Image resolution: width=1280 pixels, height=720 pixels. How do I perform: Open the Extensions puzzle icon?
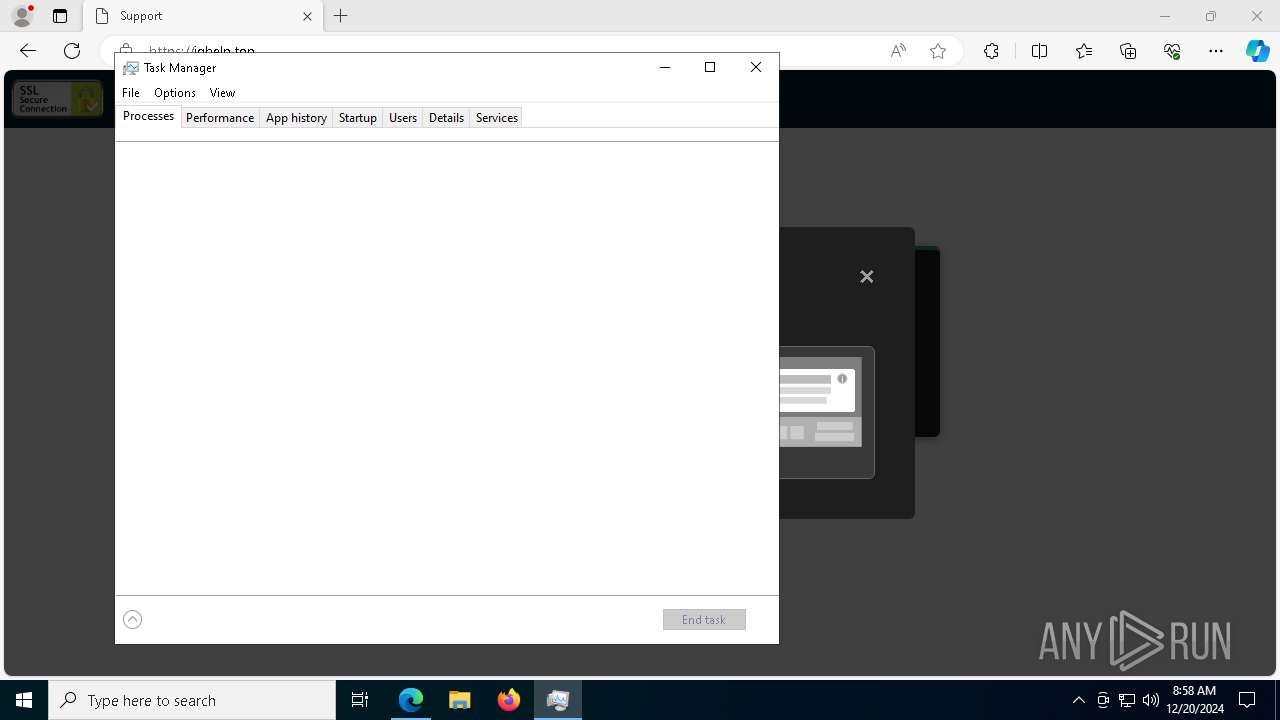tap(991, 51)
